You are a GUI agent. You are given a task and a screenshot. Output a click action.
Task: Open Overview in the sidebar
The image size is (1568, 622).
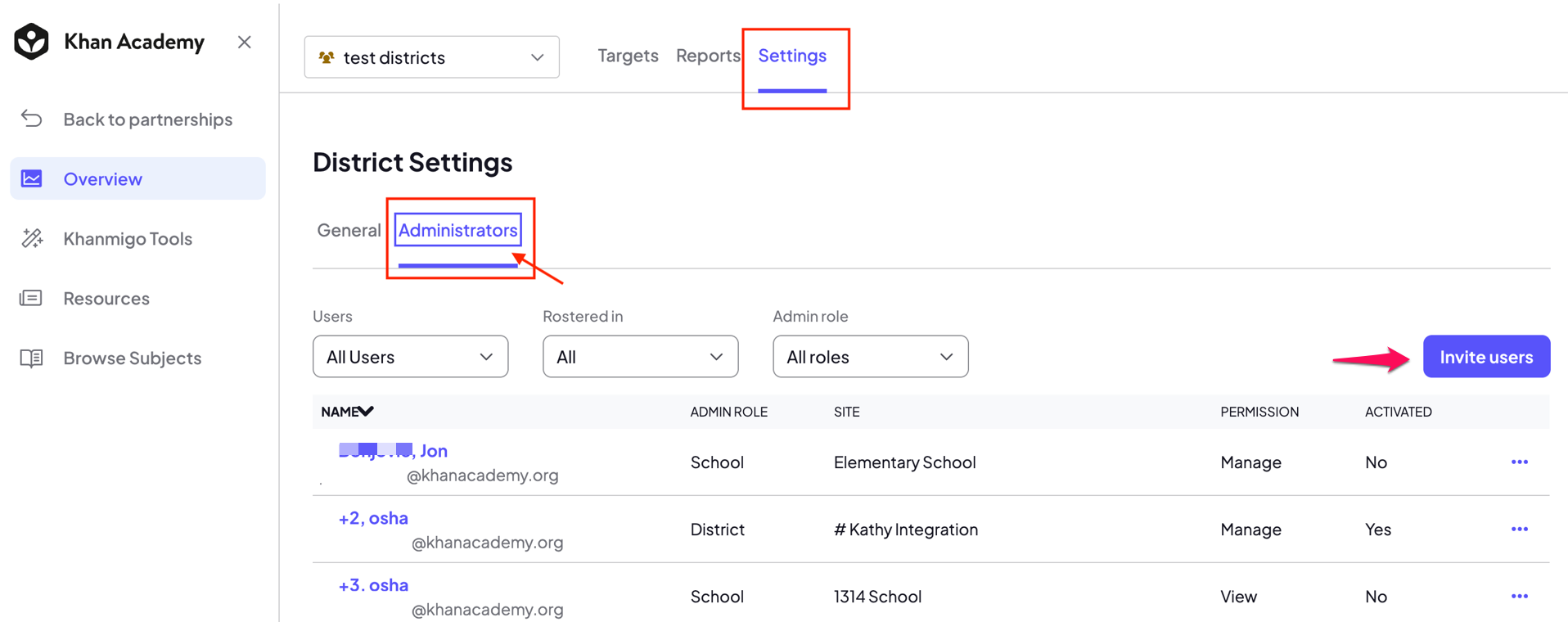pos(137,178)
